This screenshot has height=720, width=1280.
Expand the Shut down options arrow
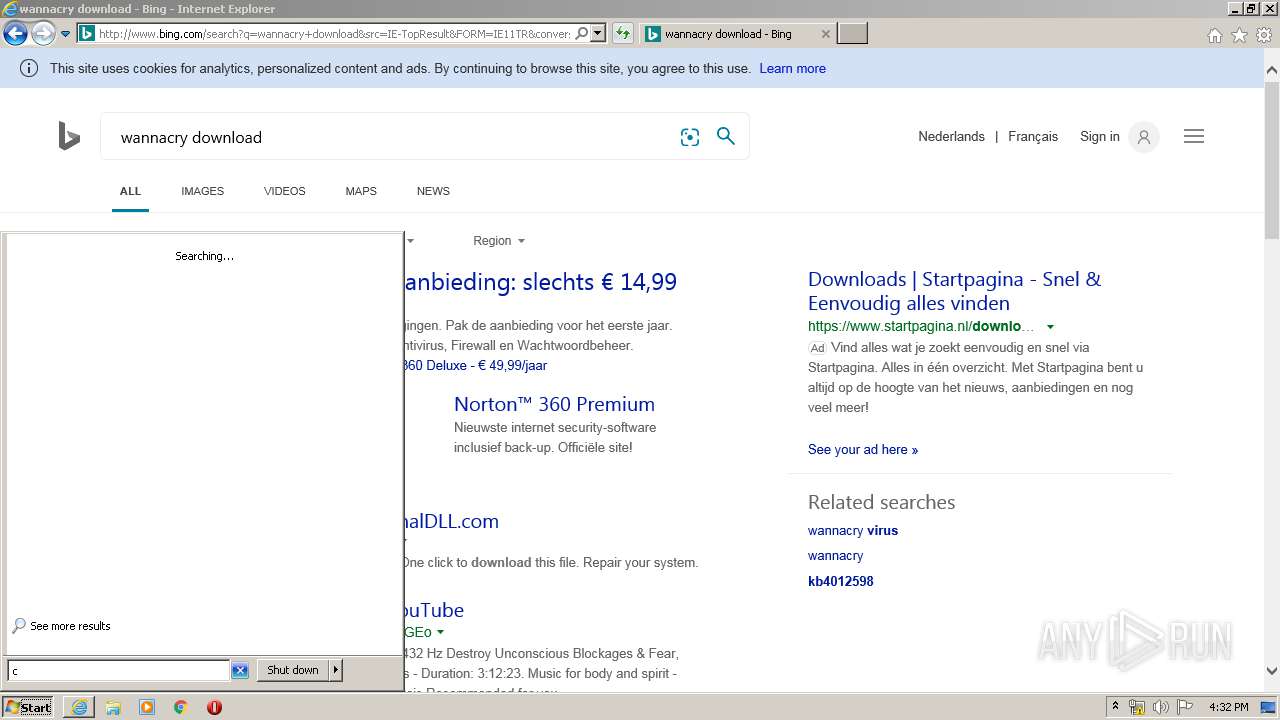[x=336, y=670]
